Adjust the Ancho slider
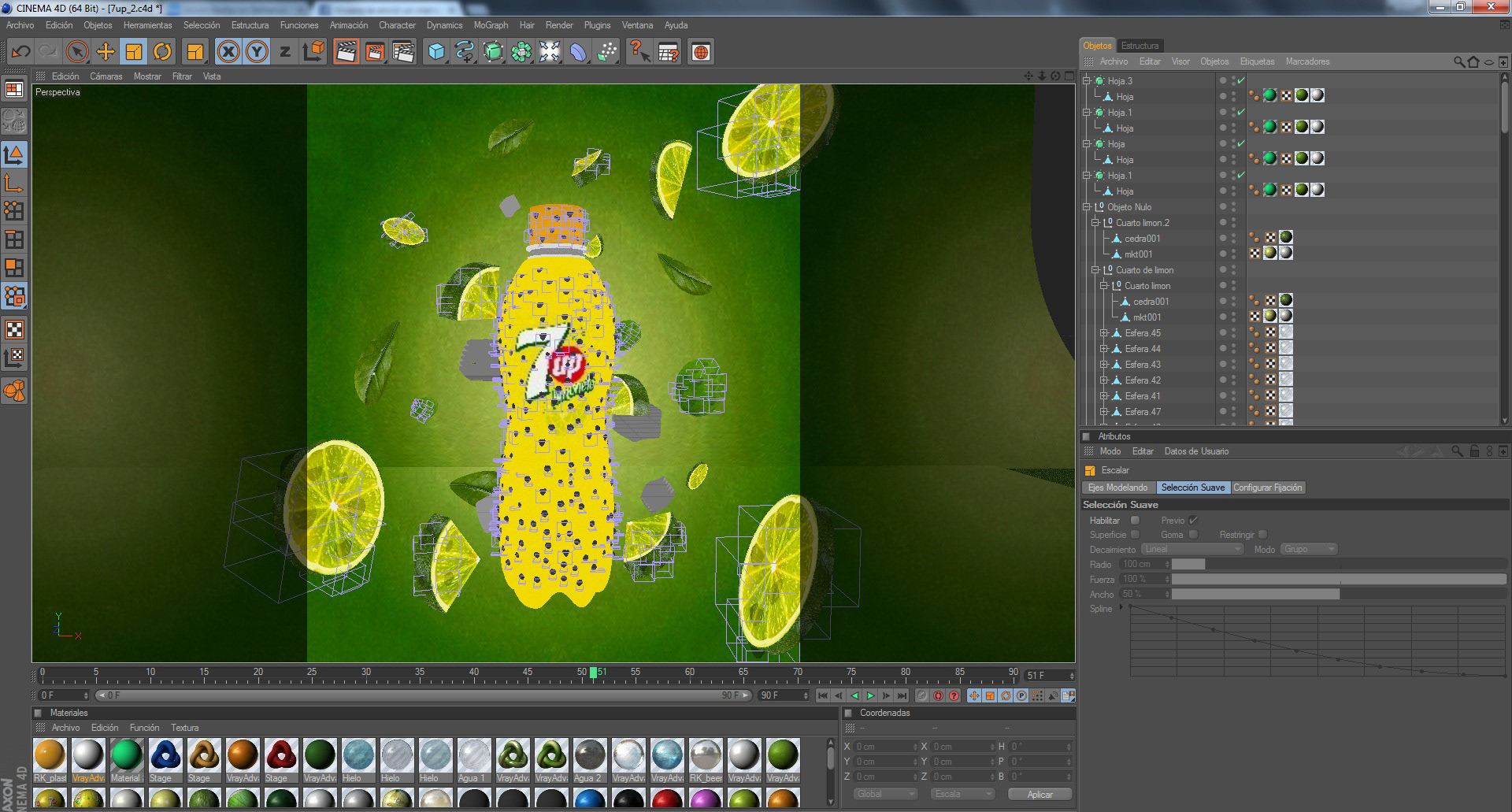Image resolution: width=1512 pixels, height=812 pixels. coord(1339,594)
